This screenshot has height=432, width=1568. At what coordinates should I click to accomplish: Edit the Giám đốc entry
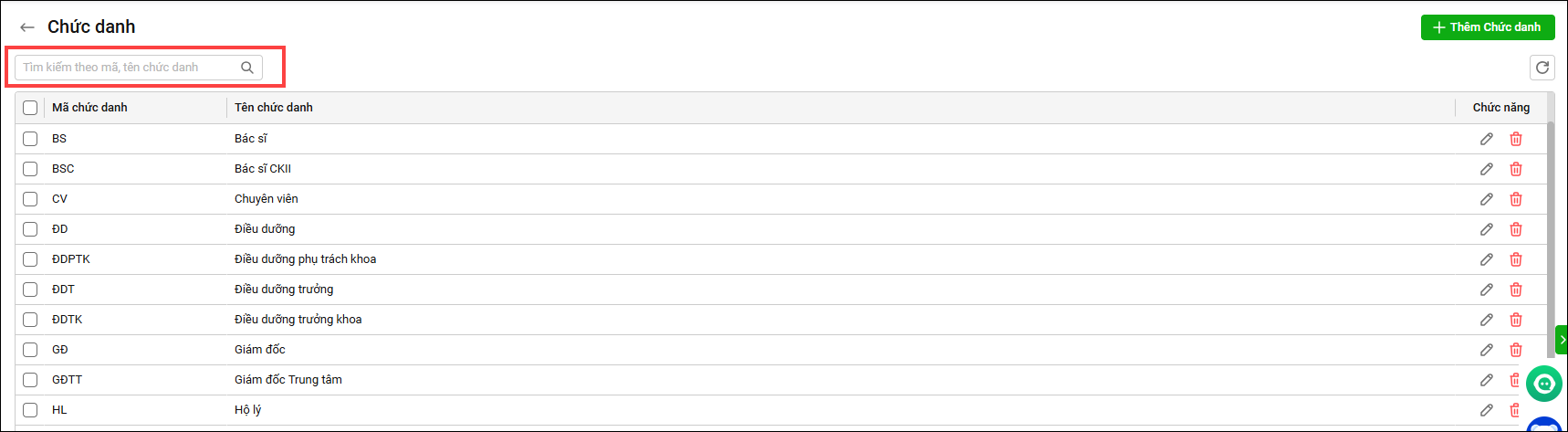[1487, 350]
